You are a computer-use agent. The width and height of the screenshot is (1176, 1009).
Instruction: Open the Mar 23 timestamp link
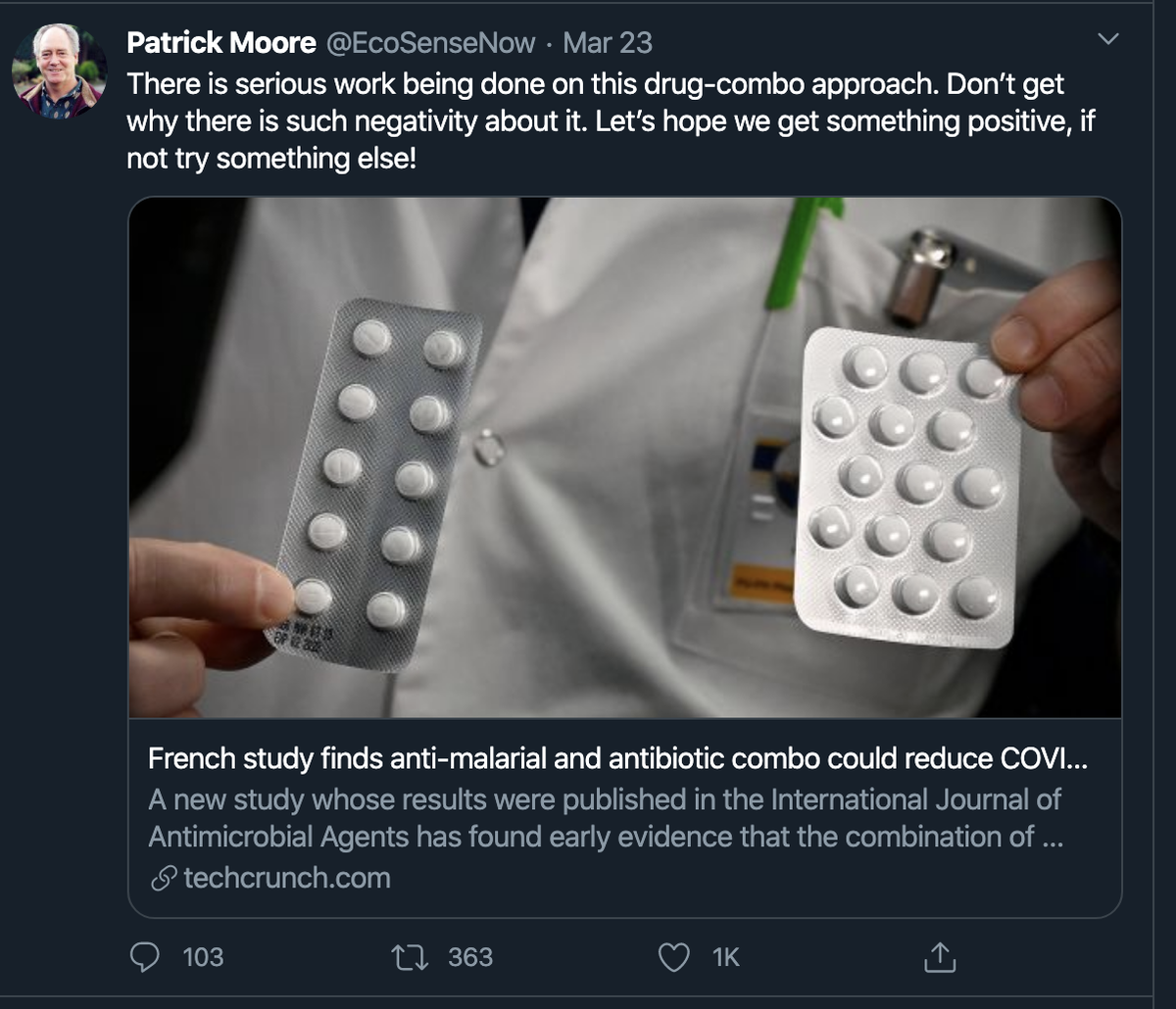click(x=608, y=43)
